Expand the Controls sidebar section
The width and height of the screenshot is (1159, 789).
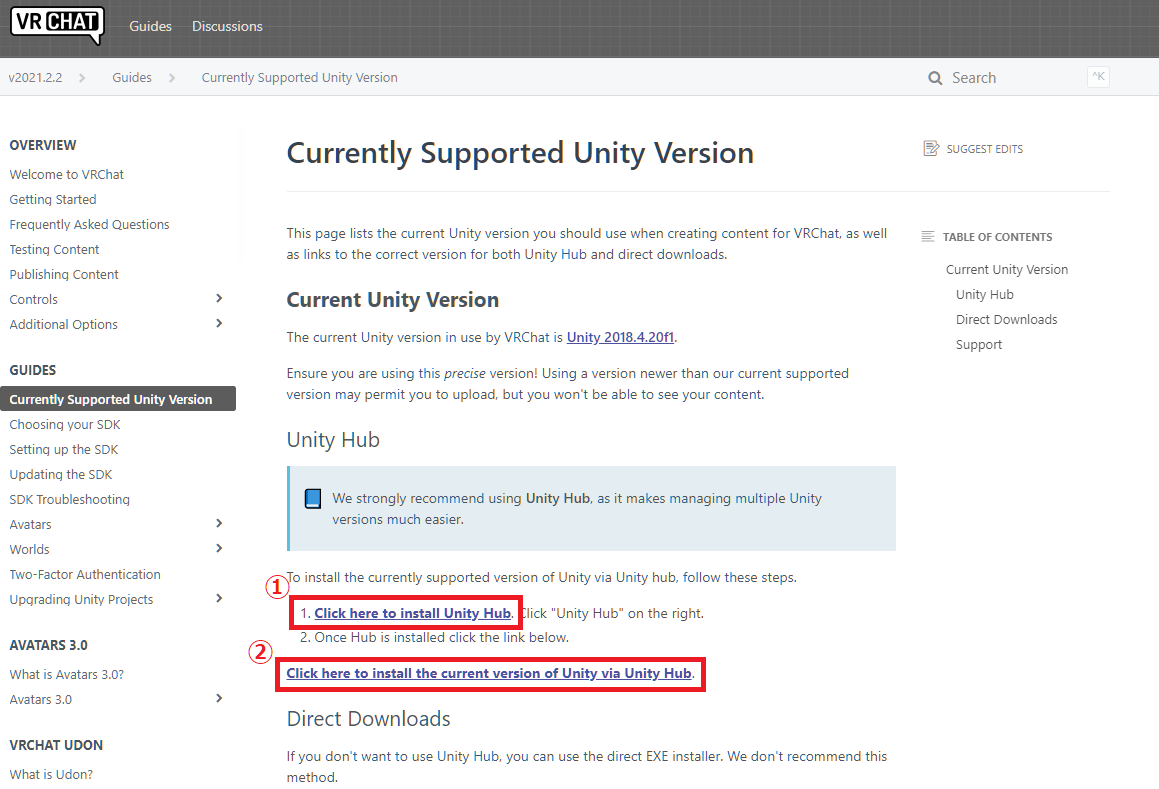(x=218, y=299)
